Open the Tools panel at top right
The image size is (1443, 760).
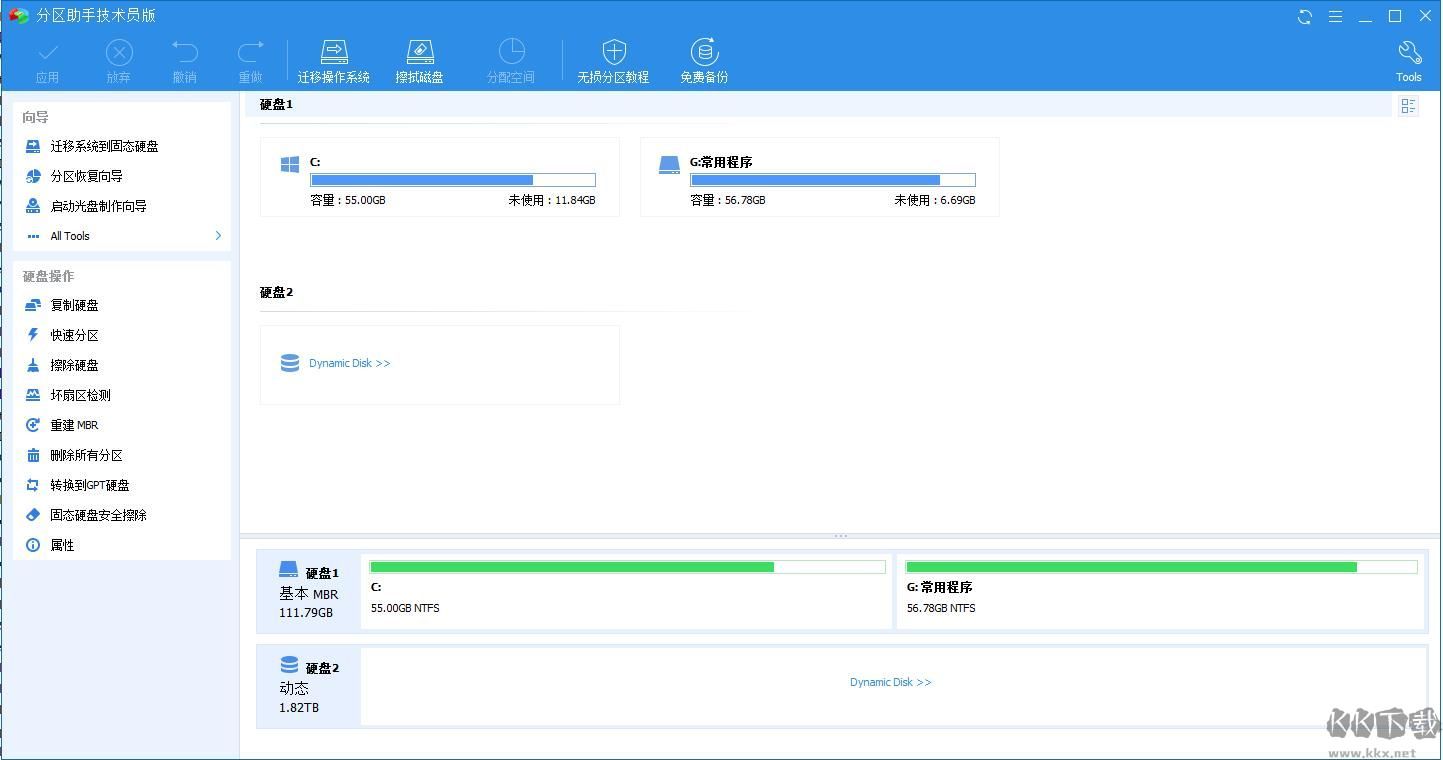point(1408,58)
